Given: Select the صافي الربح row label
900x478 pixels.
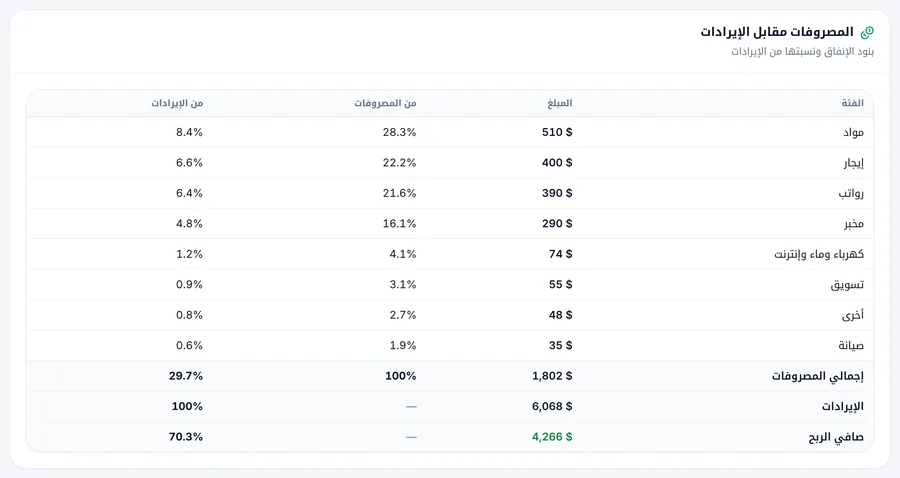Looking at the screenshot, I should [836, 437].
